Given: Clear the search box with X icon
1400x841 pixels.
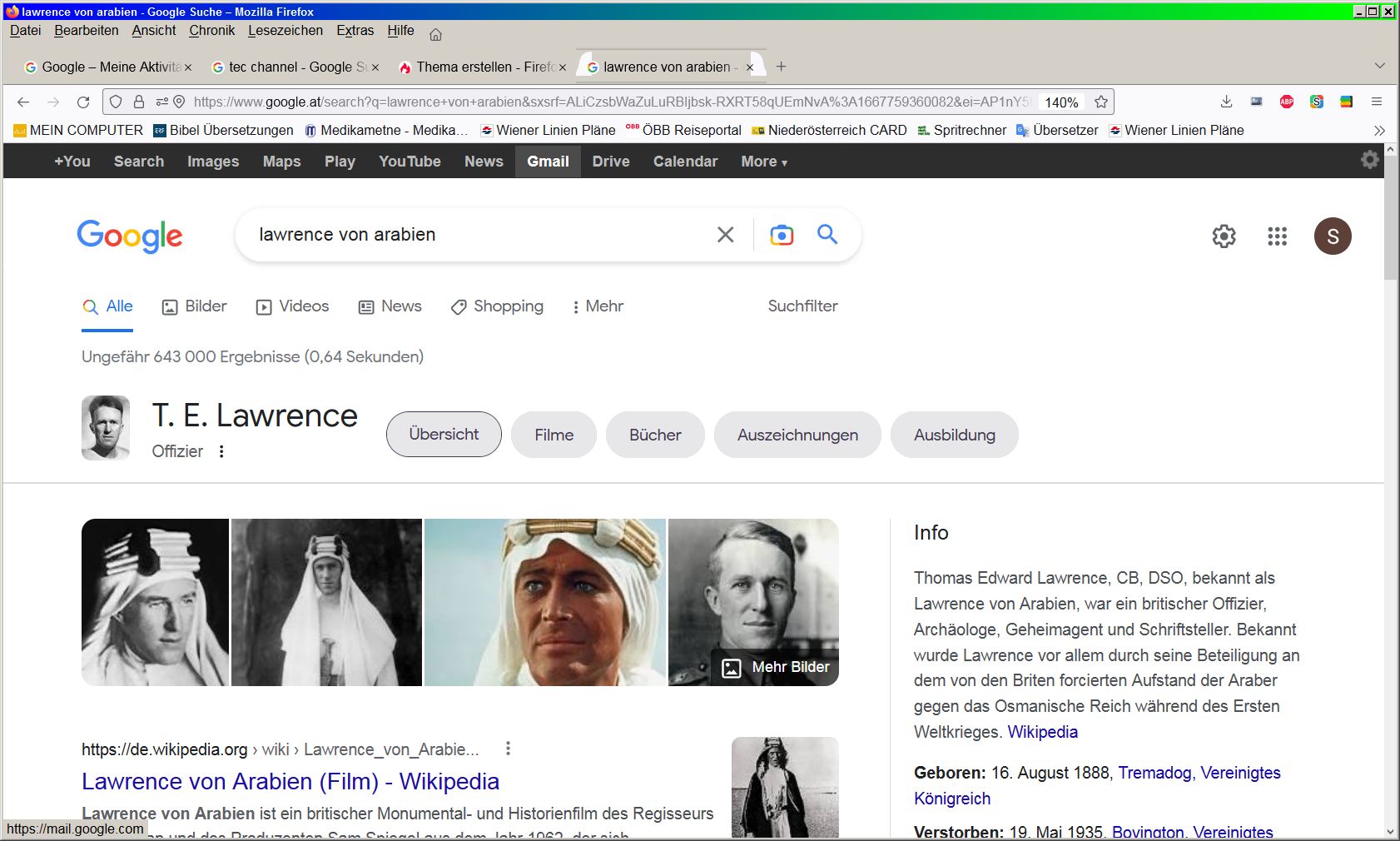Looking at the screenshot, I should (725, 236).
